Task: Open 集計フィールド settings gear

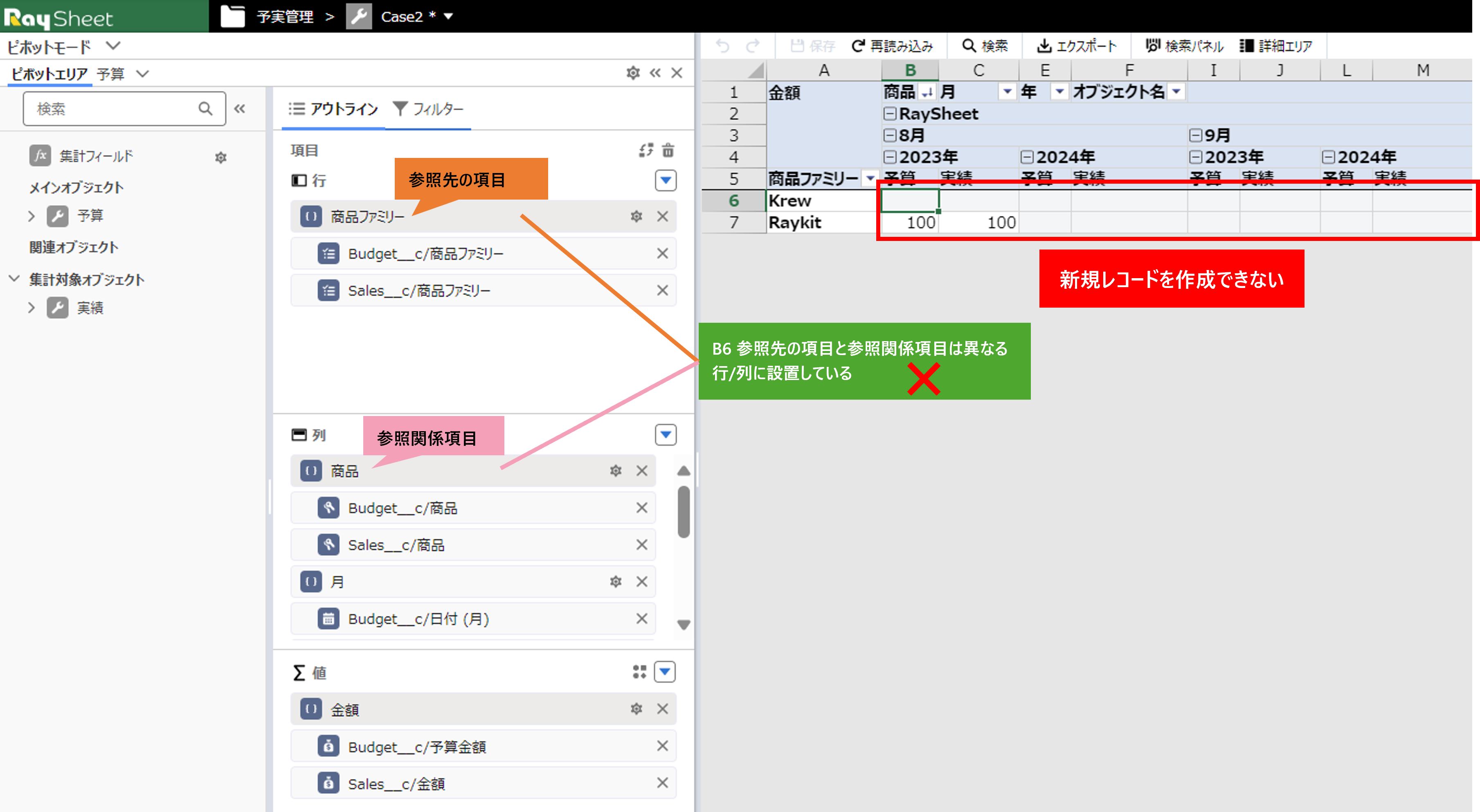Action: click(220, 157)
